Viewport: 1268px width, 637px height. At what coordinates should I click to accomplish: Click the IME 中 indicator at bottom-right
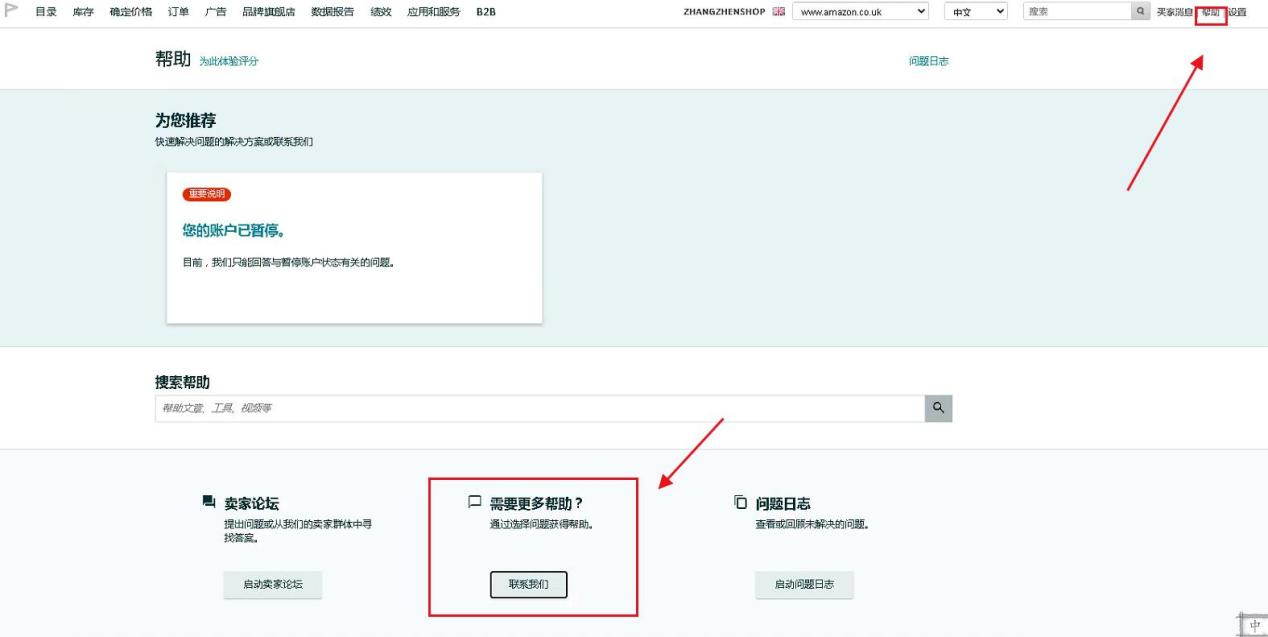(x=1254, y=624)
